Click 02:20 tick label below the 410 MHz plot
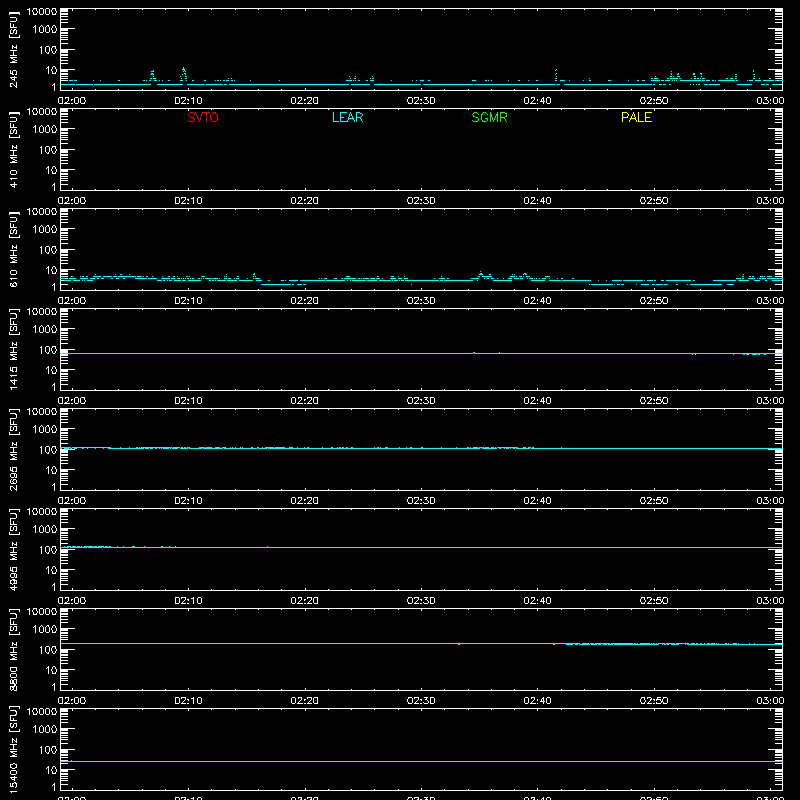 (305, 201)
